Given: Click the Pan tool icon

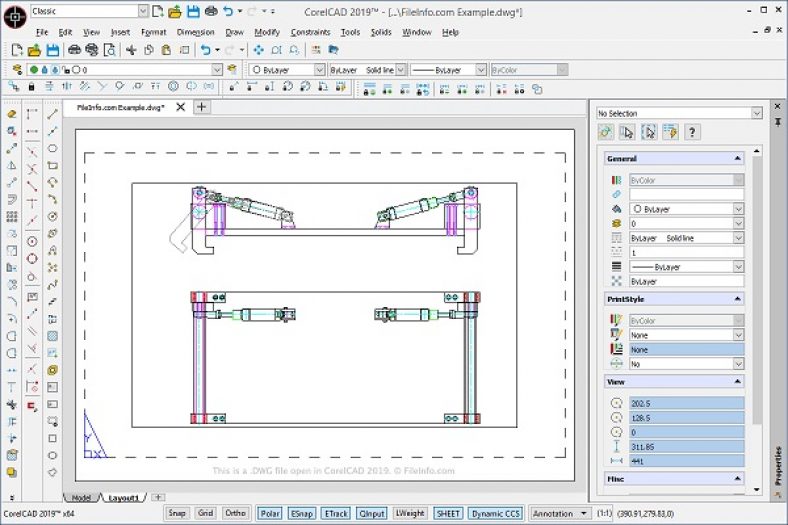Looking at the screenshot, I should click(258, 49).
